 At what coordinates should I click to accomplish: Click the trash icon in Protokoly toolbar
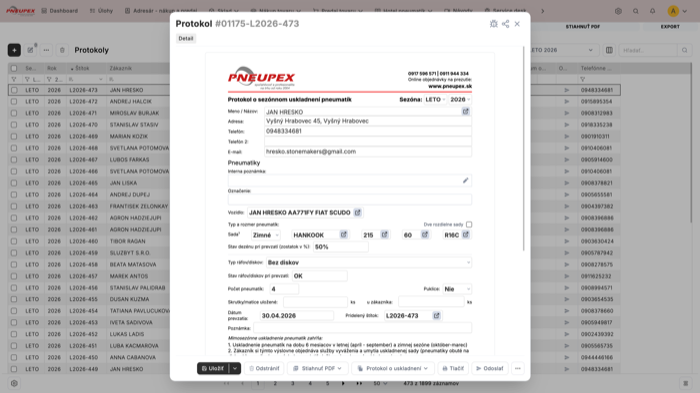(62, 50)
